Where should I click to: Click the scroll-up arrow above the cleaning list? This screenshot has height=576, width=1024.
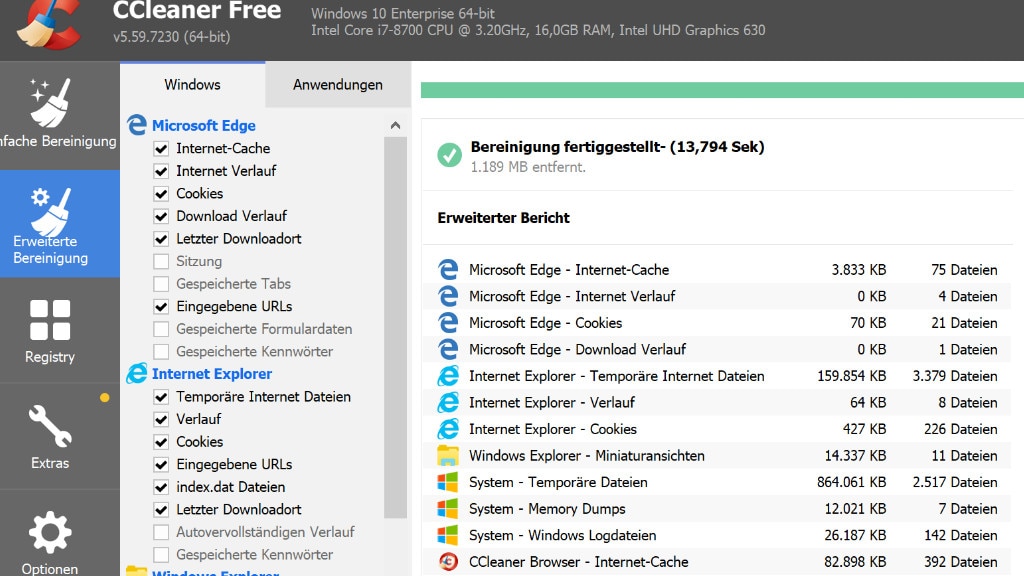point(395,125)
